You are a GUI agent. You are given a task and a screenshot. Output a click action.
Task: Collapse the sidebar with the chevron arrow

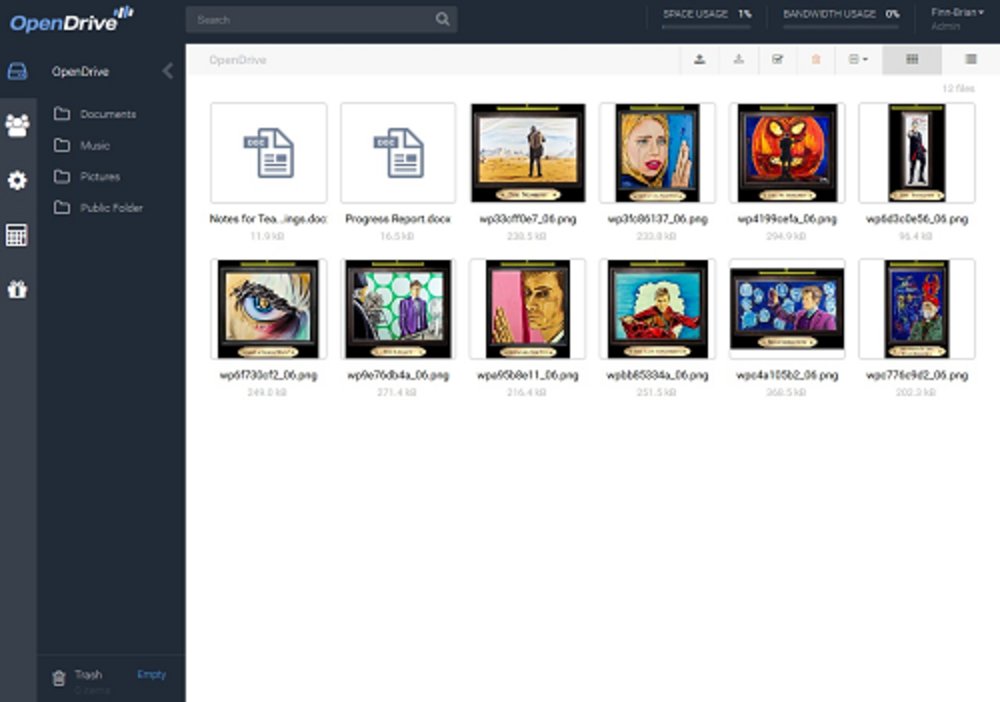(168, 71)
